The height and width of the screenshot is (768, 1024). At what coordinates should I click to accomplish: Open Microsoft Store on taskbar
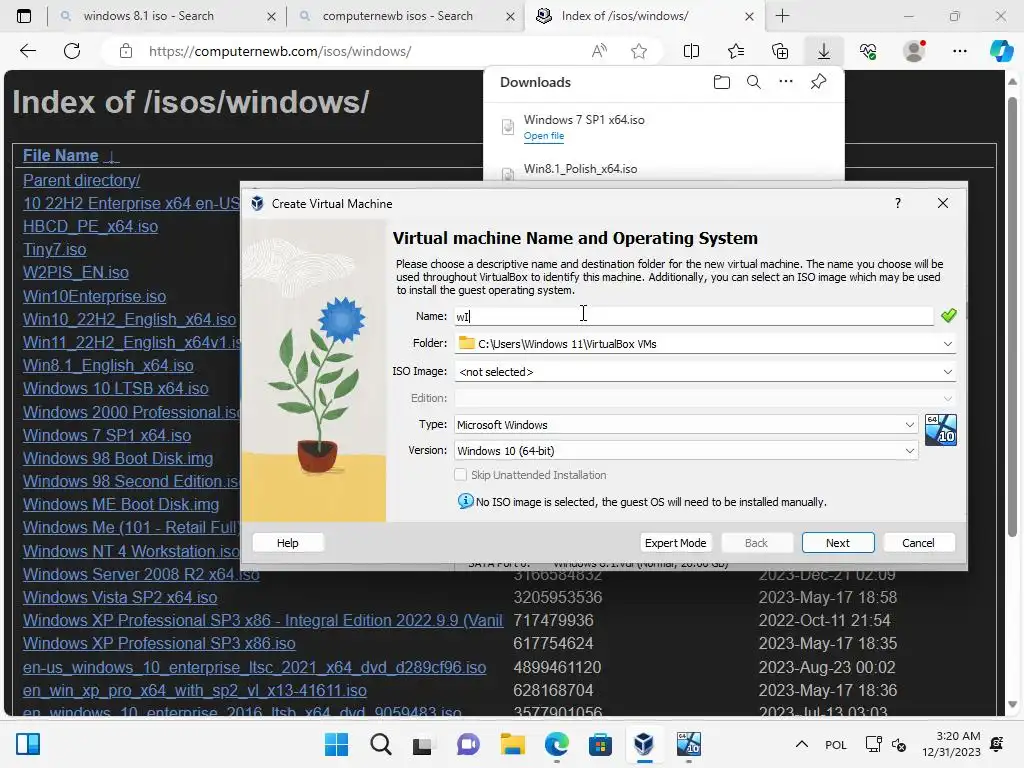600,744
